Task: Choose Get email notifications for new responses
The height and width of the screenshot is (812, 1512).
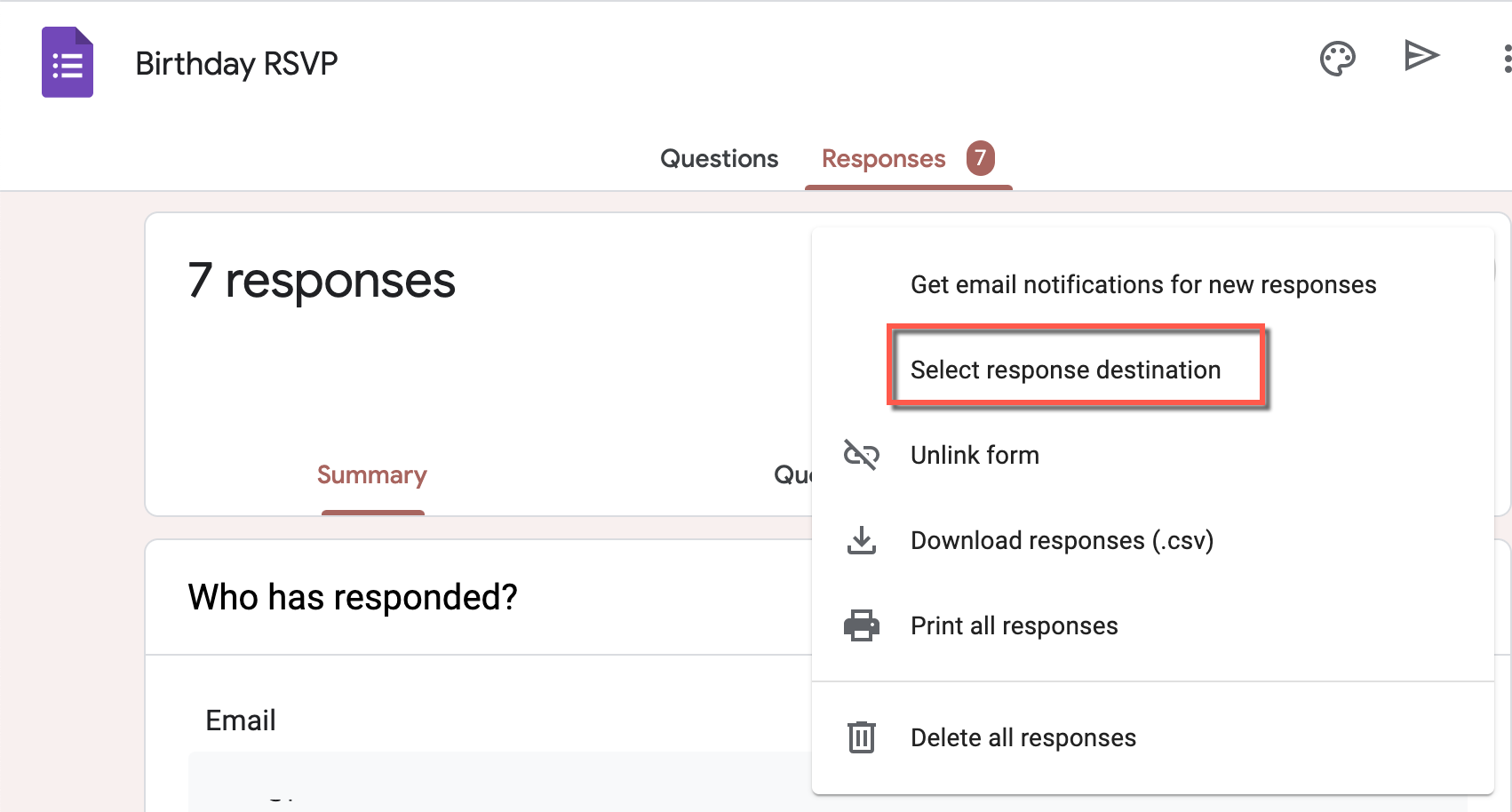Action: 1142,284
